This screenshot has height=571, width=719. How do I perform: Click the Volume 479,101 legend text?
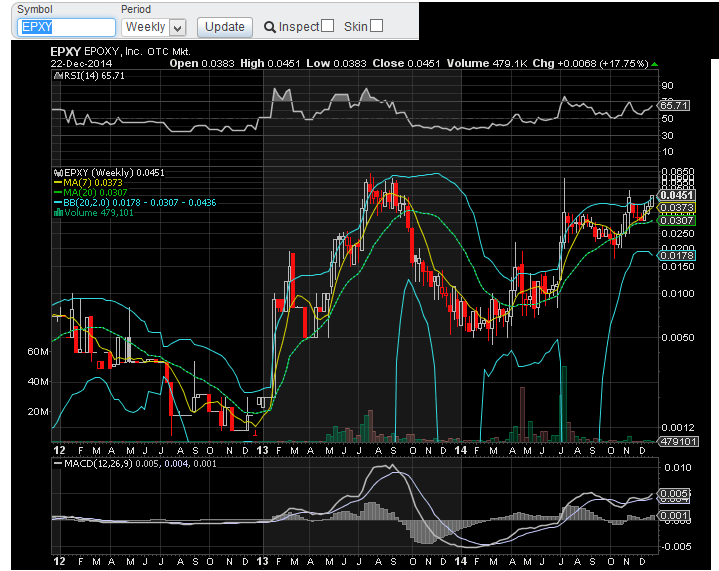[x=99, y=213]
